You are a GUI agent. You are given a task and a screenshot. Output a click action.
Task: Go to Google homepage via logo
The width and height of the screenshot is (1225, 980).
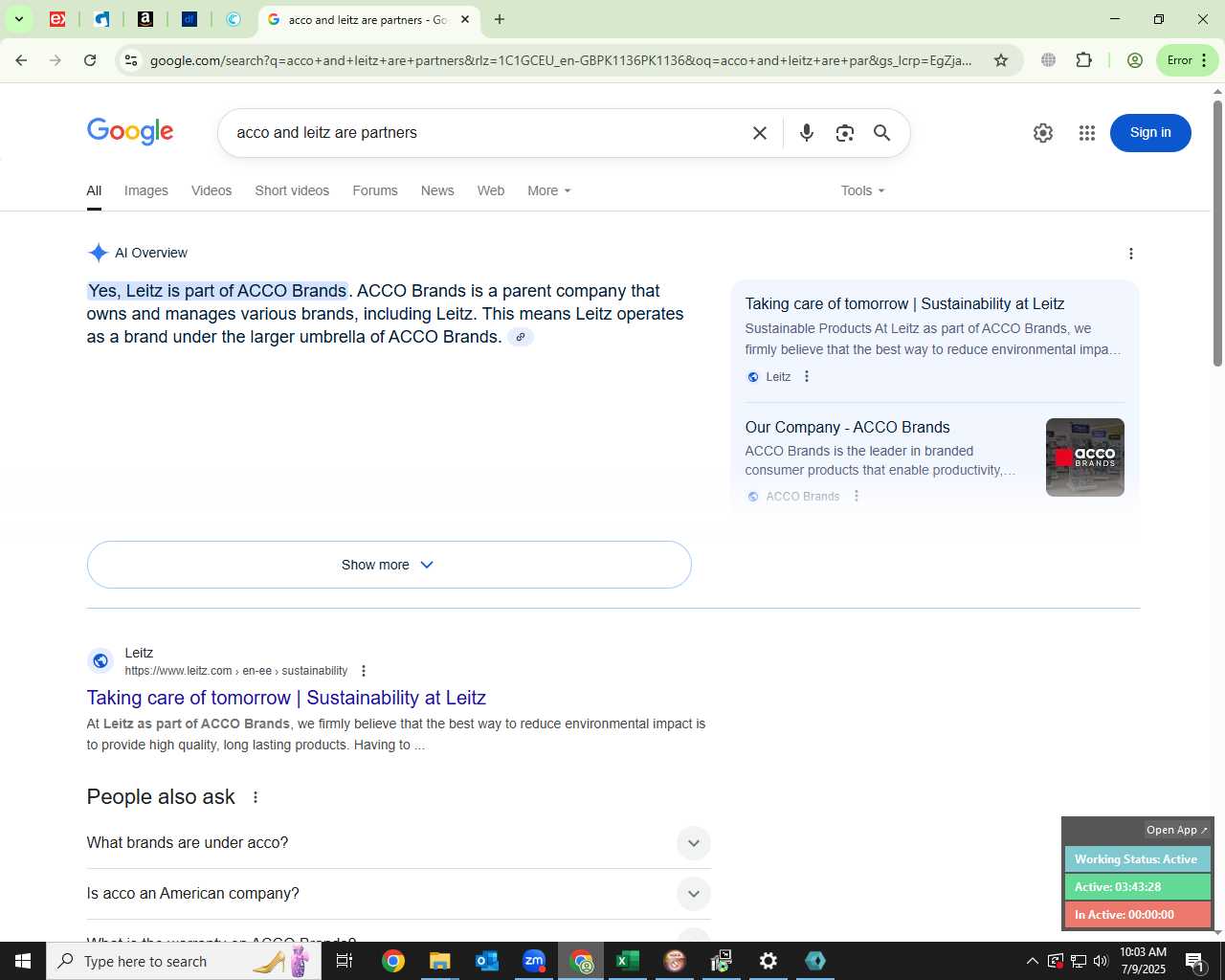pos(130,132)
